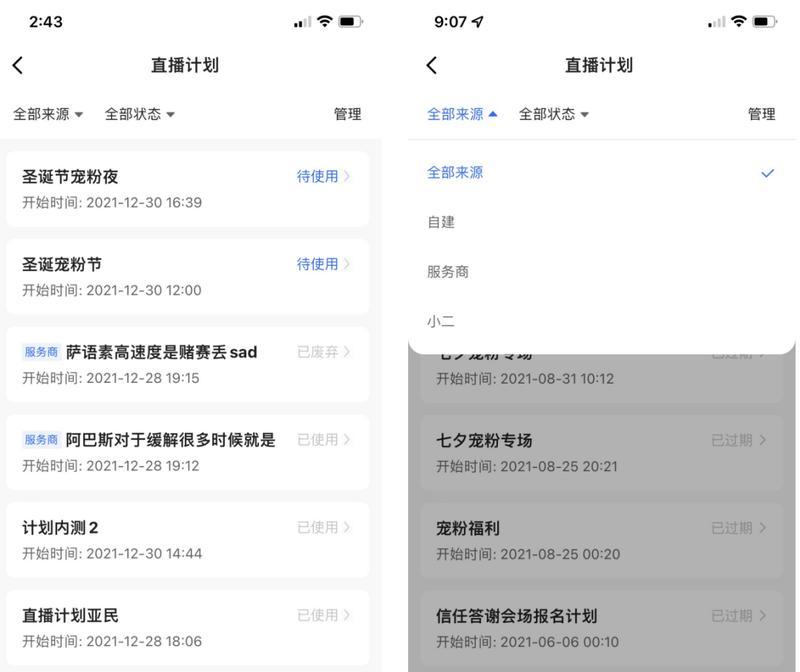Collapse the expanded 全部来源 dropdown on right screen
800x672 pixels.
pos(462,114)
